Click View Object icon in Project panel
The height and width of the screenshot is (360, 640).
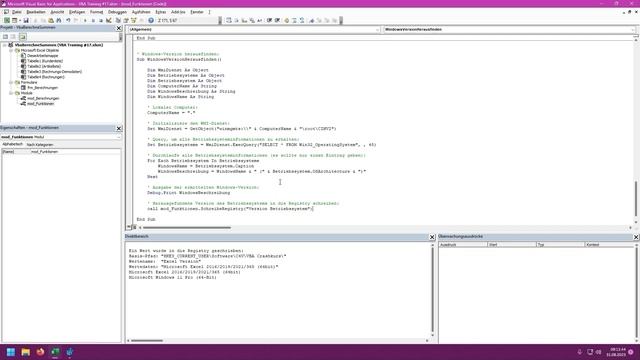(13, 37)
